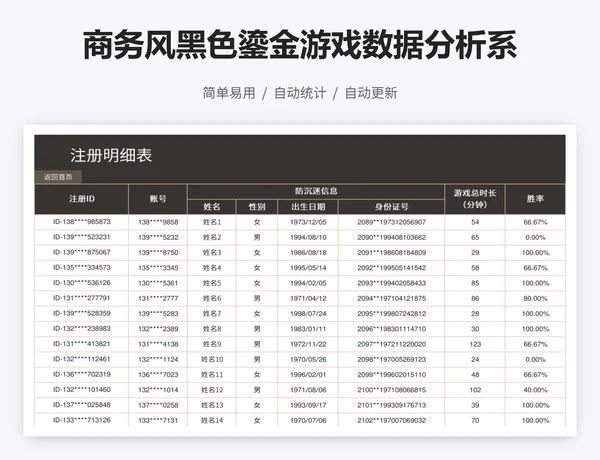Click birth date 1973/12/05

(x=308, y=222)
